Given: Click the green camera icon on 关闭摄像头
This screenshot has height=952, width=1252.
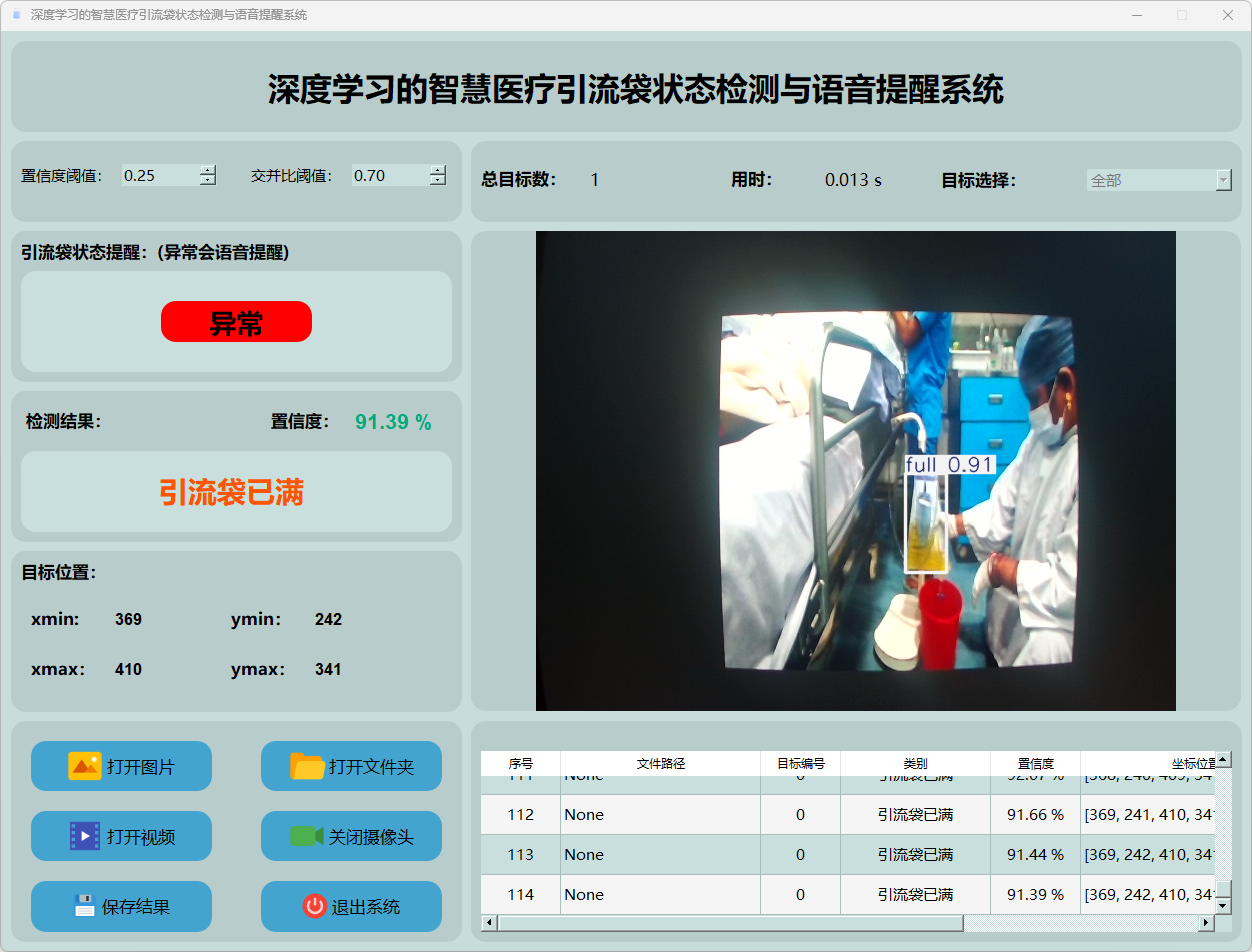Looking at the screenshot, I should tap(306, 836).
